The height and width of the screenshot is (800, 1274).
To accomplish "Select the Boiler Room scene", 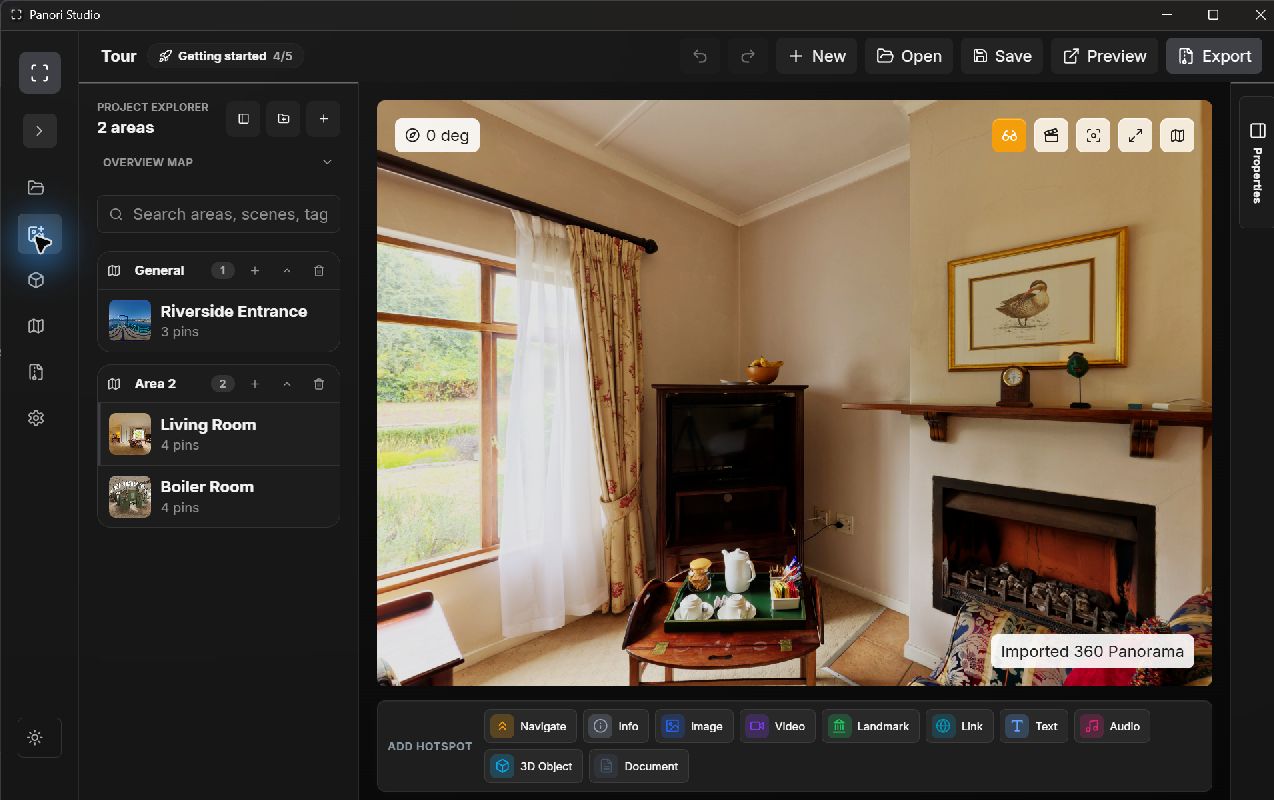I will click(218, 496).
